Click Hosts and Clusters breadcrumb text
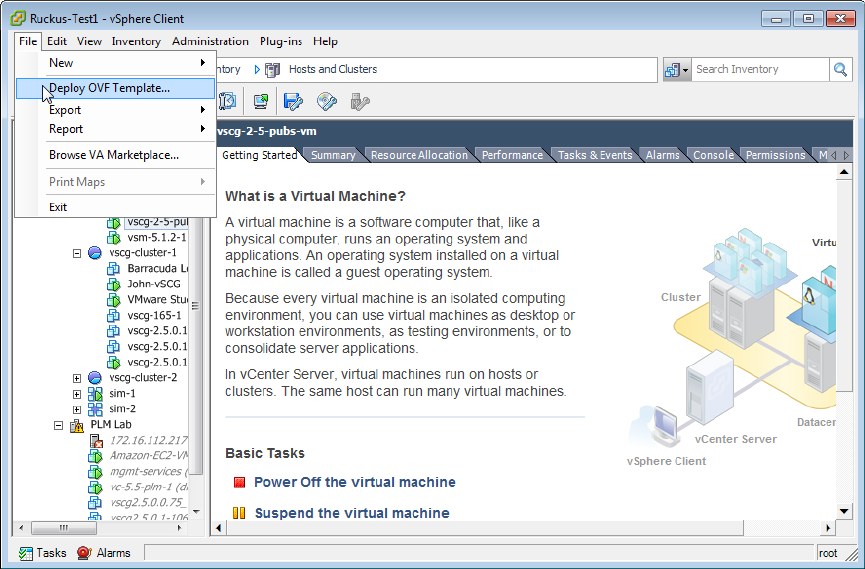Image resolution: width=865 pixels, height=569 pixels. point(333,70)
